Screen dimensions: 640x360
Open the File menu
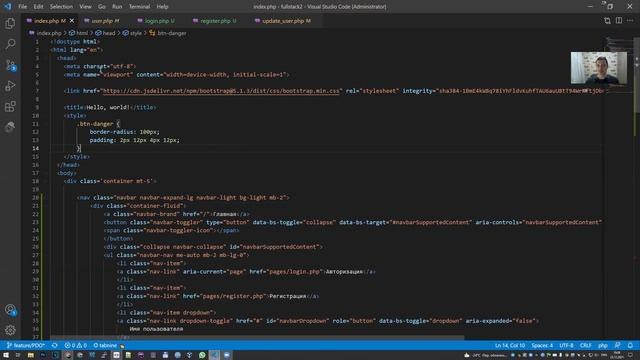22,7
